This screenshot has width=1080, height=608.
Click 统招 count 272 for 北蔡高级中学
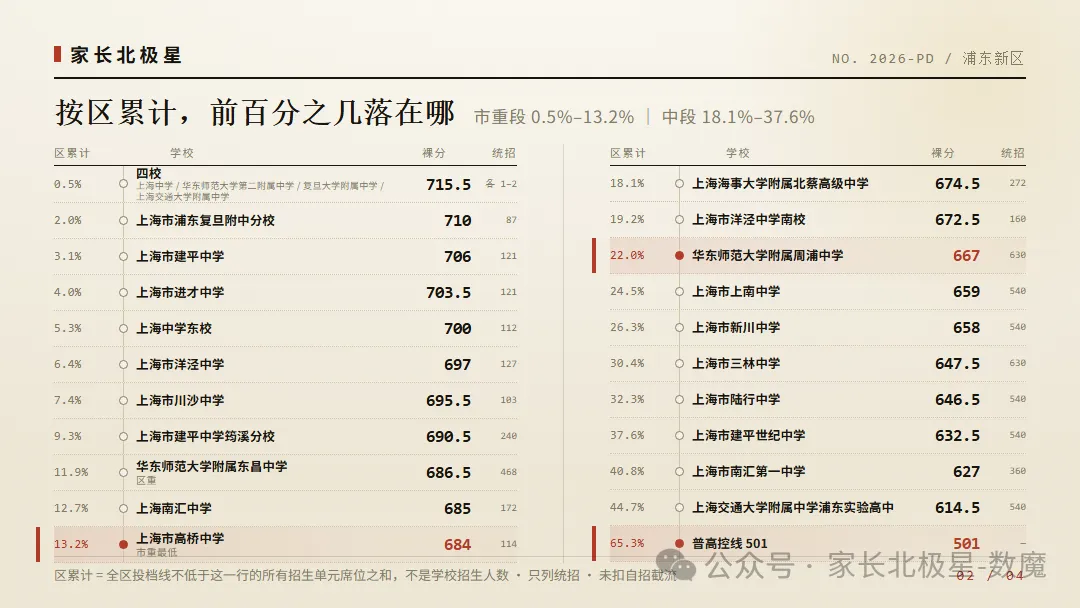[x=1017, y=183]
